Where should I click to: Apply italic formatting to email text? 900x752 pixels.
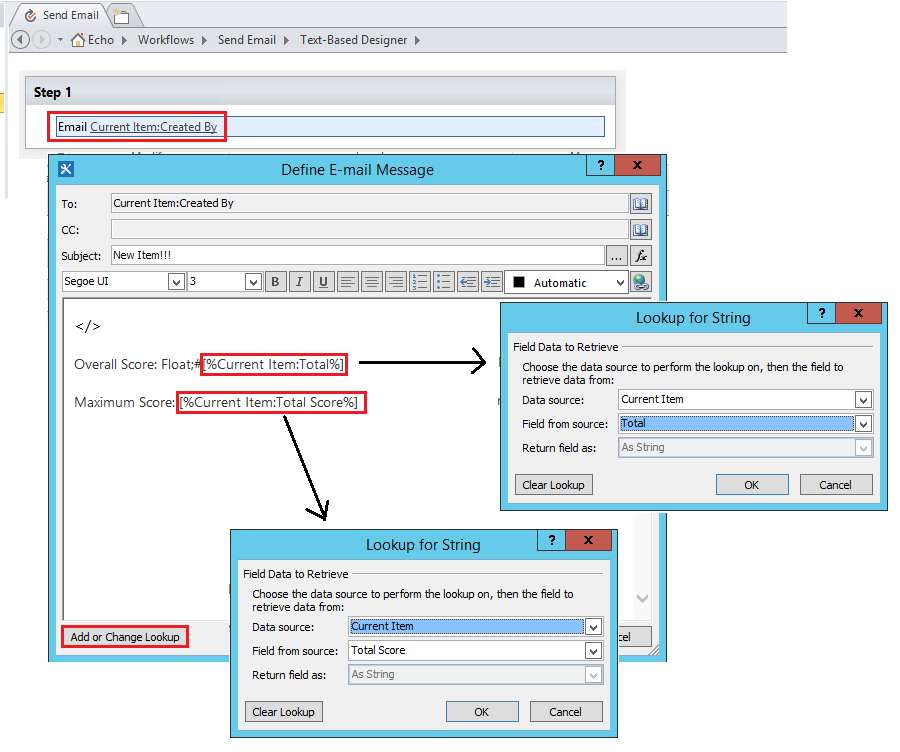pos(299,282)
